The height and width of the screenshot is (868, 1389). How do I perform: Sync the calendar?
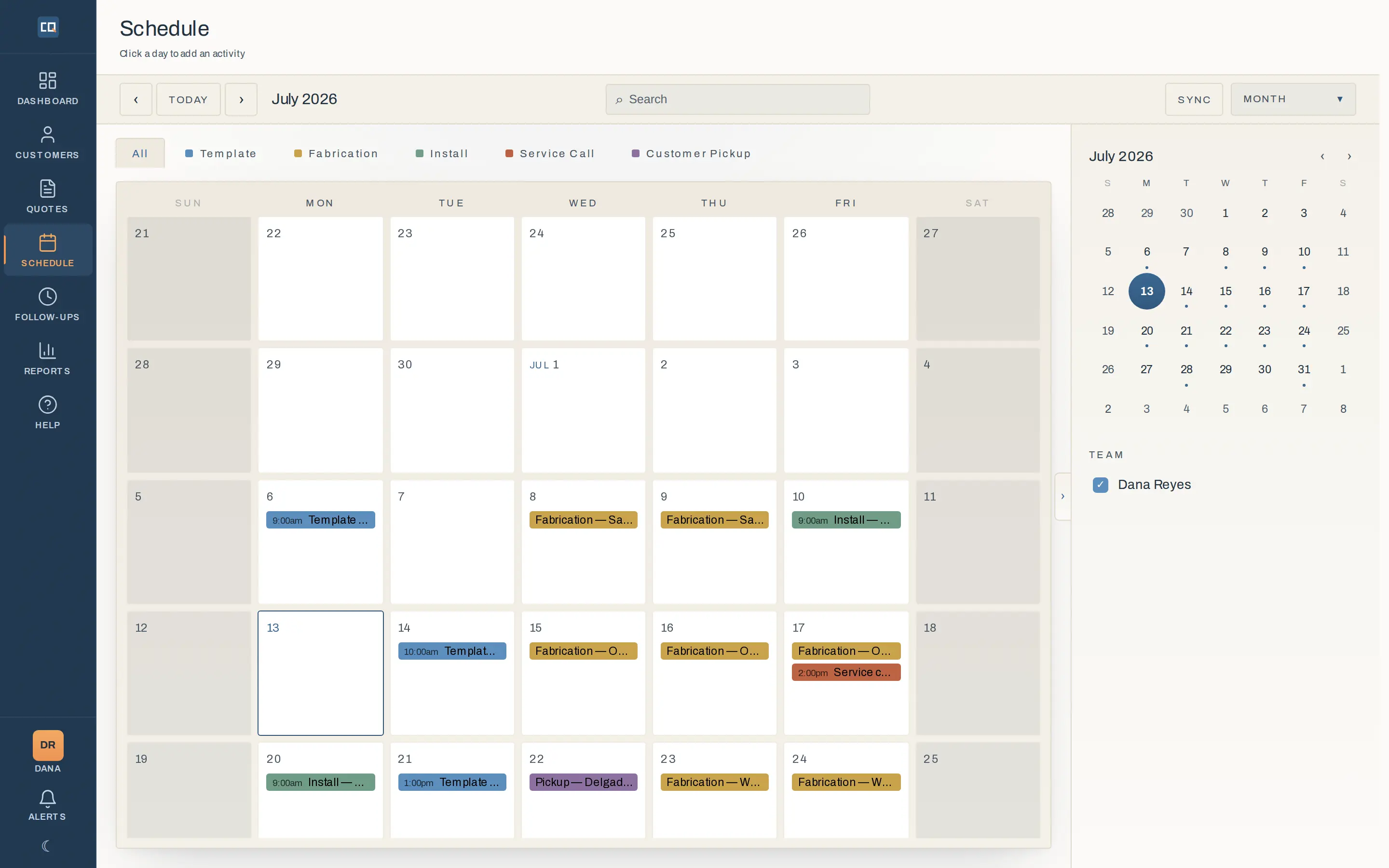(x=1194, y=99)
